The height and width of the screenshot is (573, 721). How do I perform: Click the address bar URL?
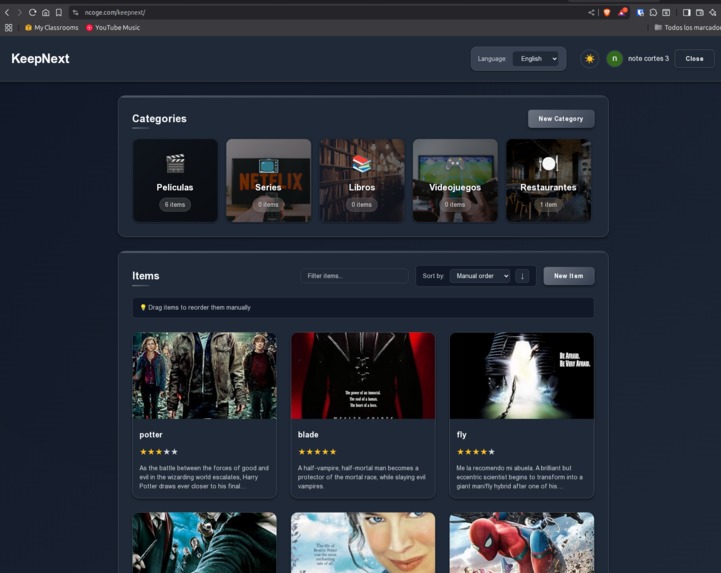[x=114, y=12]
